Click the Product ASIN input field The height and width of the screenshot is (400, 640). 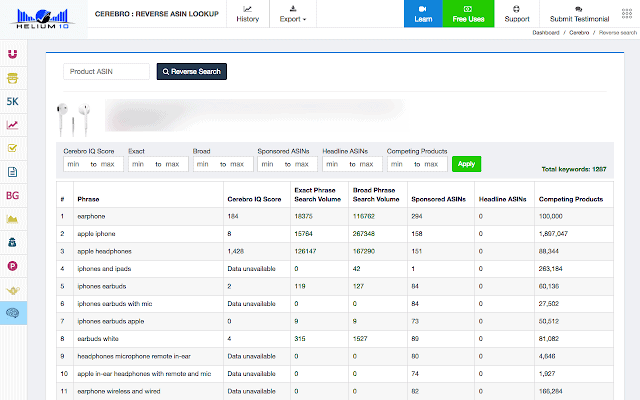tap(107, 71)
